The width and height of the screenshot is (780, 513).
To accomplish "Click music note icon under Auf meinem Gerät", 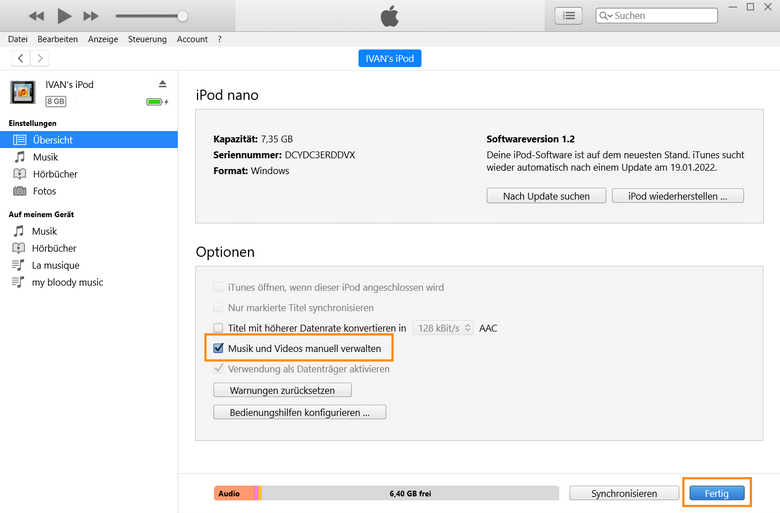I will 19,231.
